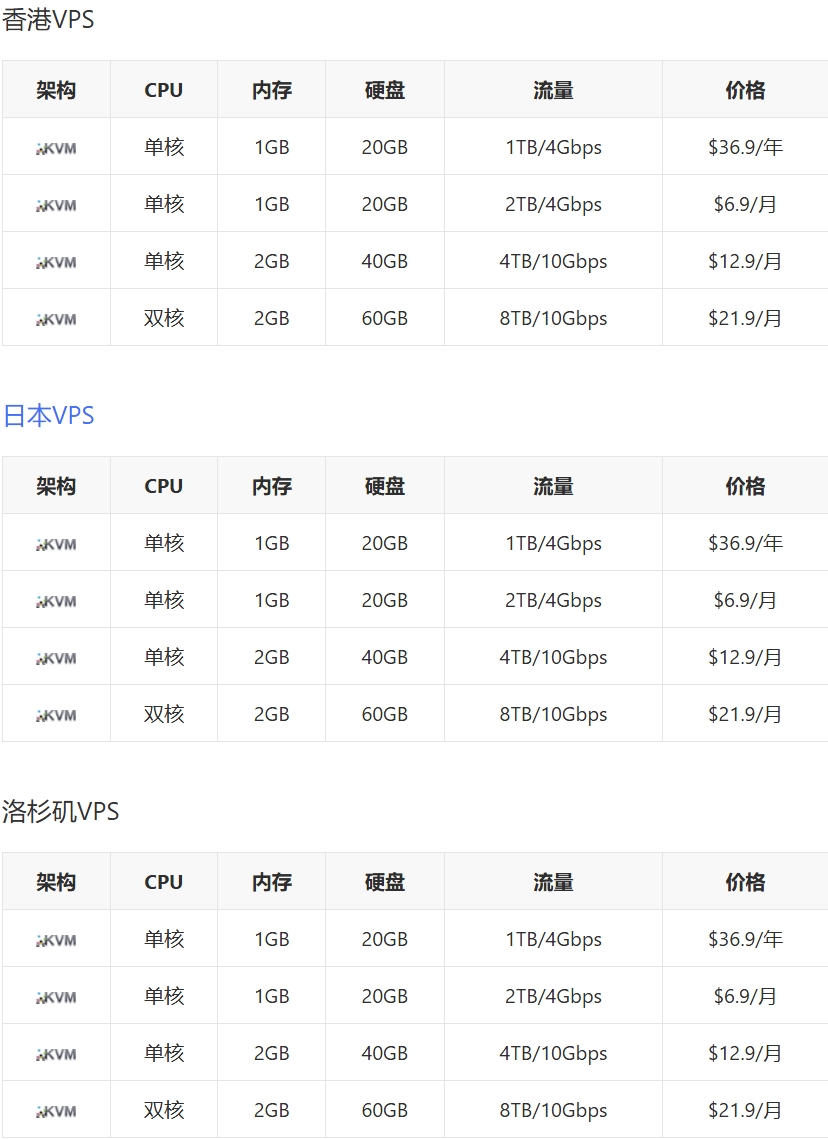Screen dimensions: 828x1139
Task: Click $12.9/月 price in 香港VPS table
Action: pyautogui.click(x=745, y=262)
